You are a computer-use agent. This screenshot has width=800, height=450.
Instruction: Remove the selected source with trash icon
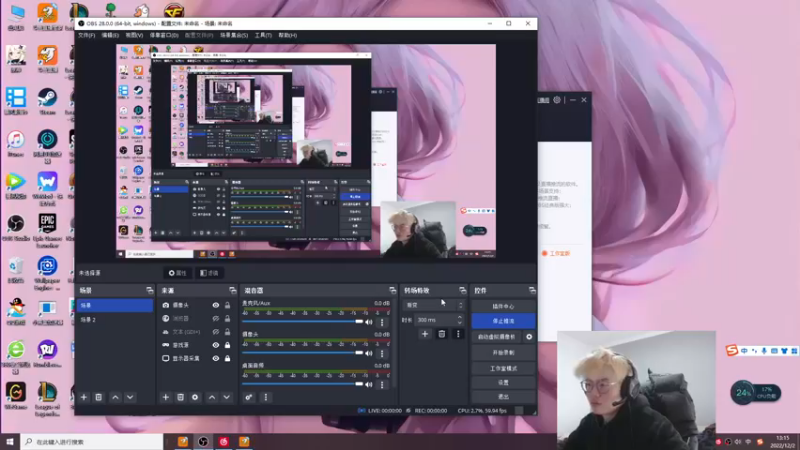[x=180, y=397]
